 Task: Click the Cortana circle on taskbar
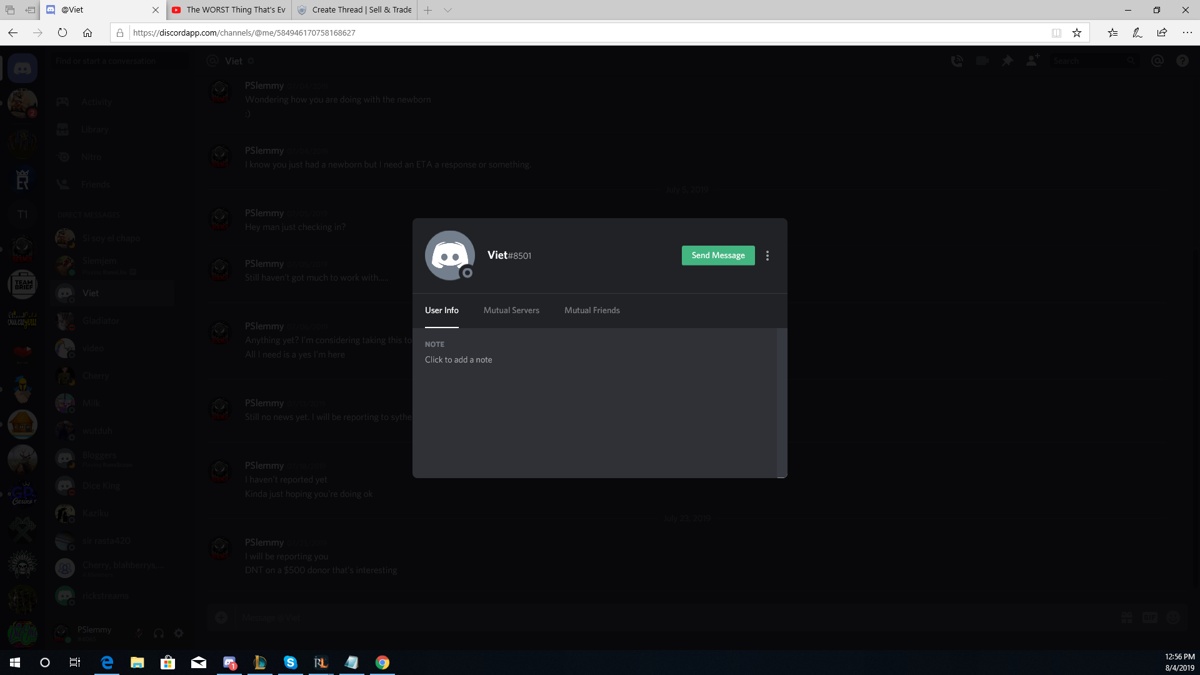pyautogui.click(x=45, y=662)
